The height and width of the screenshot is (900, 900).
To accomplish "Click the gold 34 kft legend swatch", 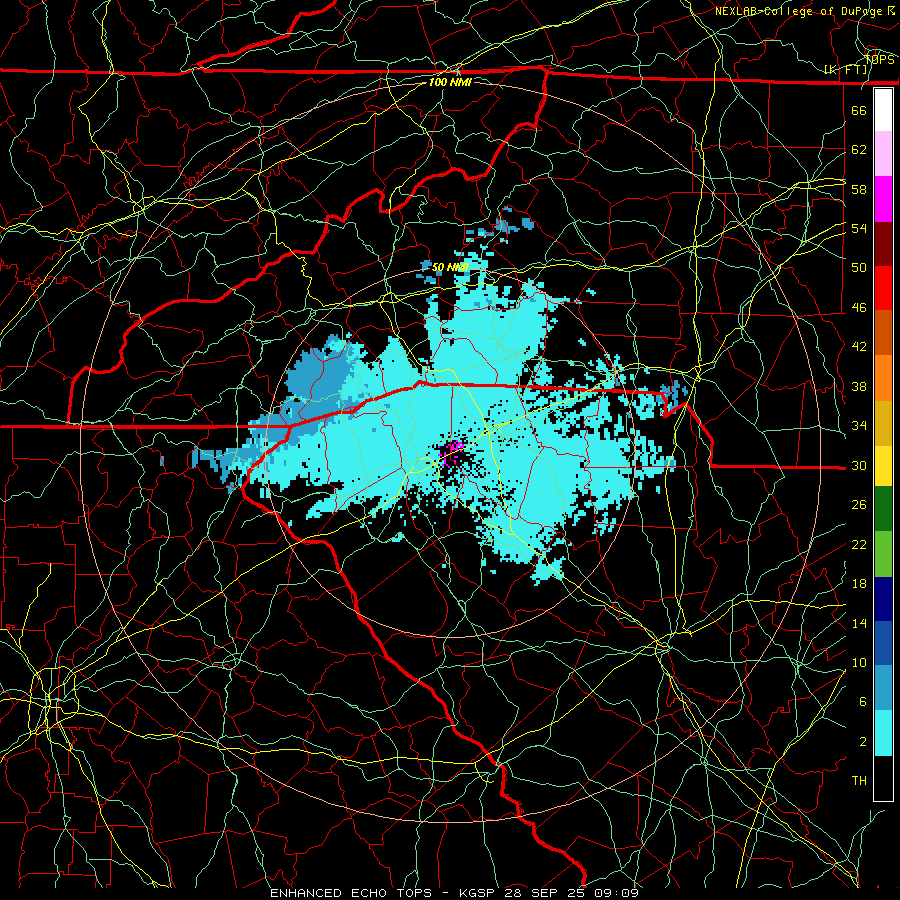I will point(883,423).
